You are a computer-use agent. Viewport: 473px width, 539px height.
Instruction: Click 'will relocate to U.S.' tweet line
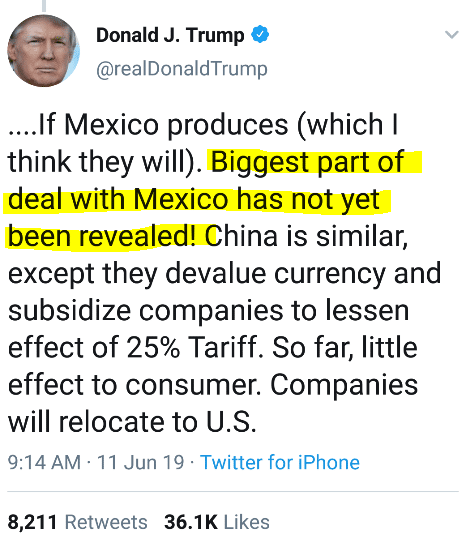pos(132,421)
